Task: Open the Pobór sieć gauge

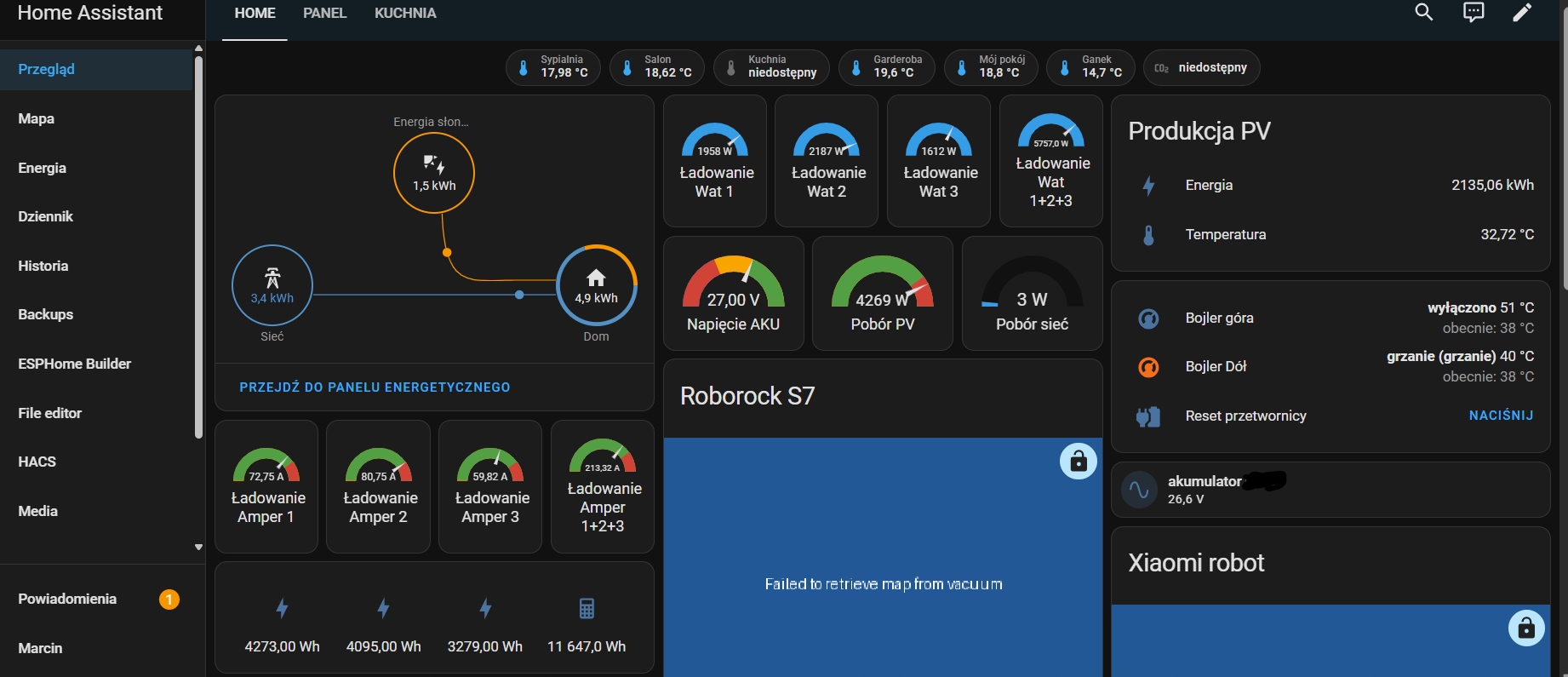Action: pyautogui.click(x=1033, y=294)
